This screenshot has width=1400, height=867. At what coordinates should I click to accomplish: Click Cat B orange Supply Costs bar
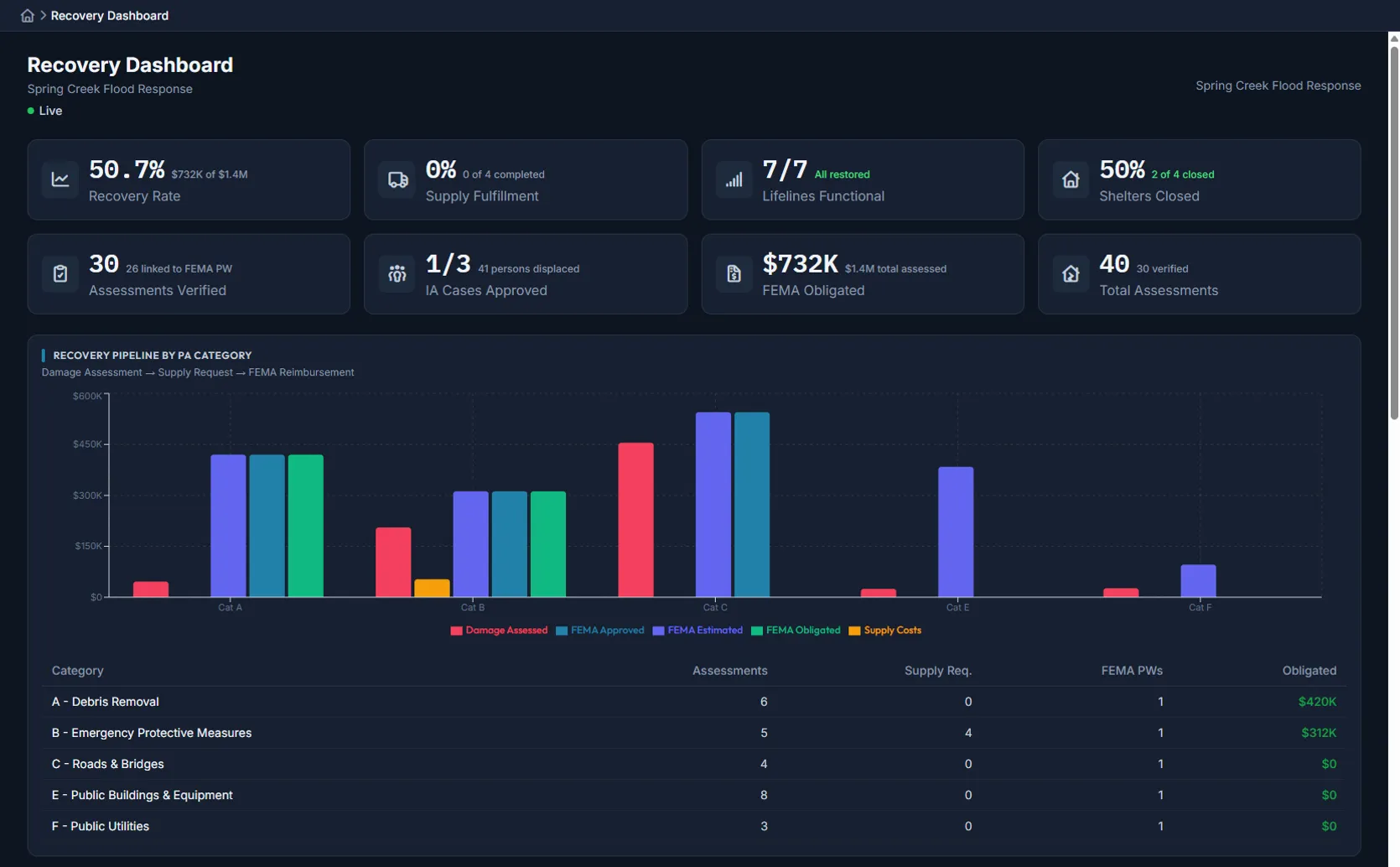click(x=432, y=589)
